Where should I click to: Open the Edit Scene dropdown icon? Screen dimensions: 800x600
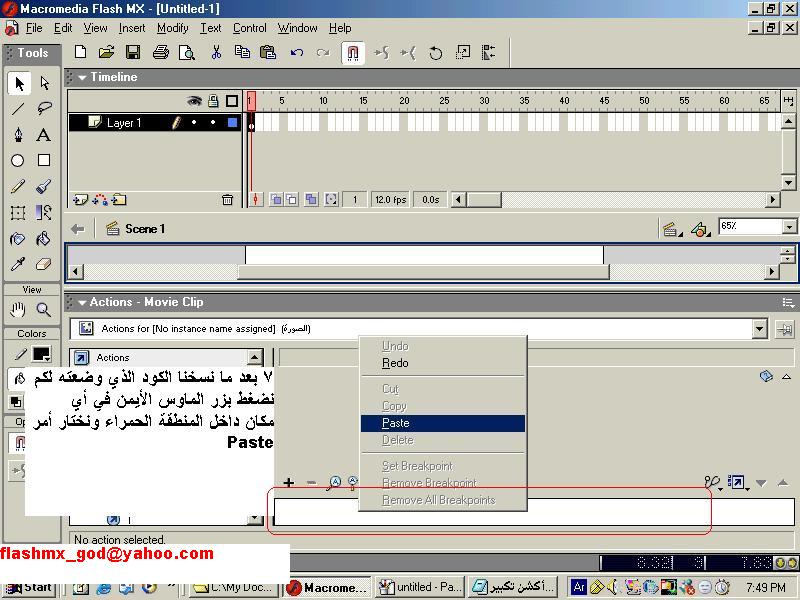click(671, 230)
